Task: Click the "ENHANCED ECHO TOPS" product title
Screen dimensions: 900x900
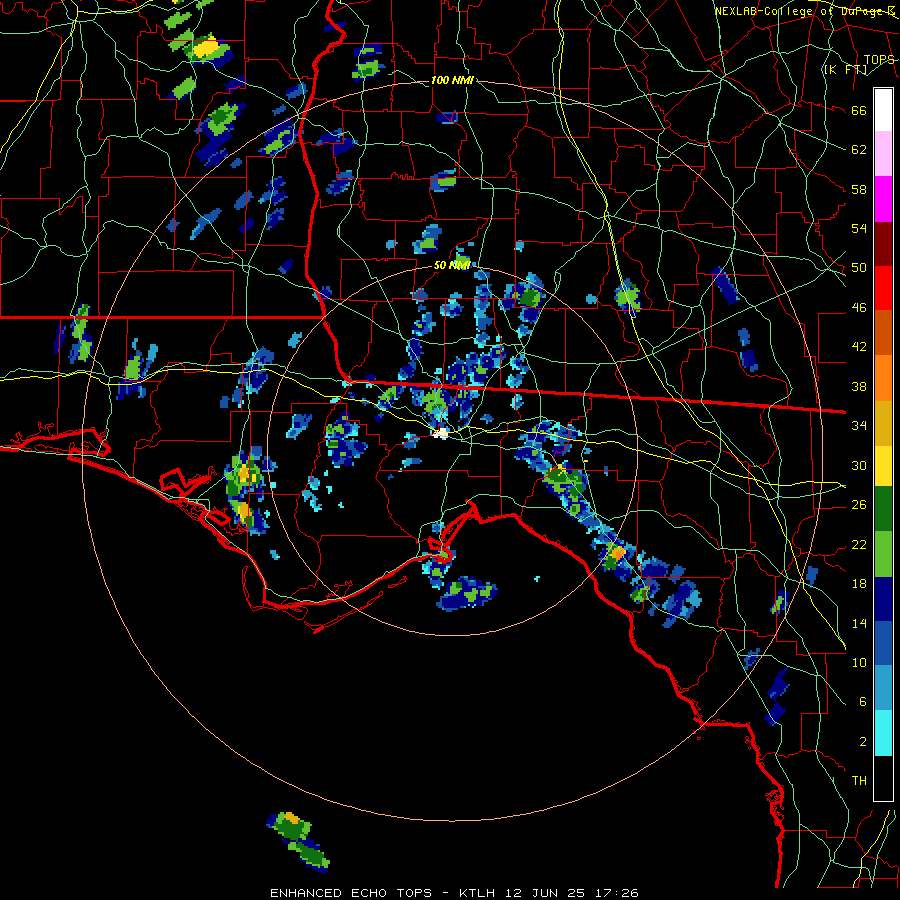Action: point(351,893)
